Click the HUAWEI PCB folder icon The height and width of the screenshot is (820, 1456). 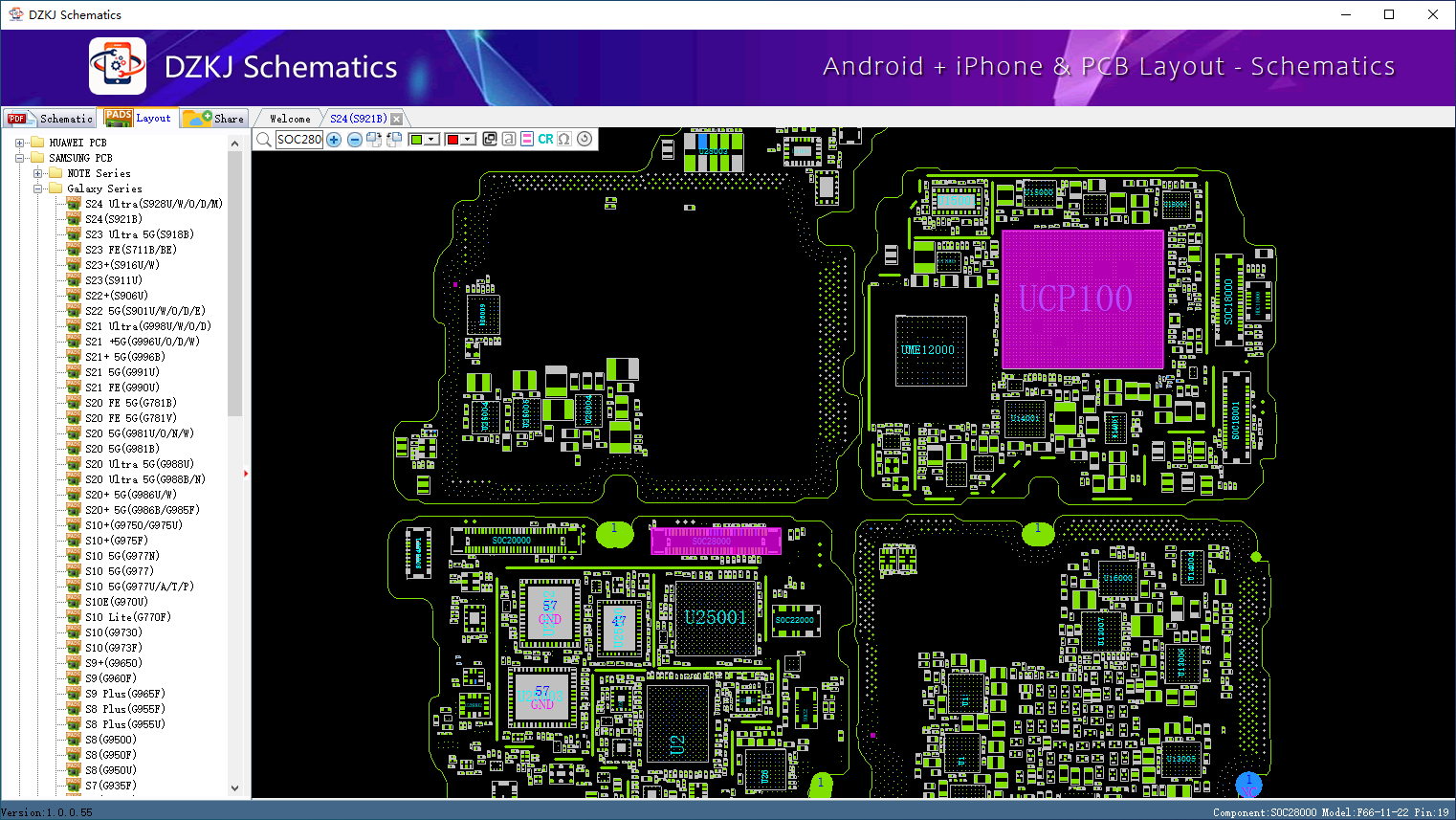(37, 143)
